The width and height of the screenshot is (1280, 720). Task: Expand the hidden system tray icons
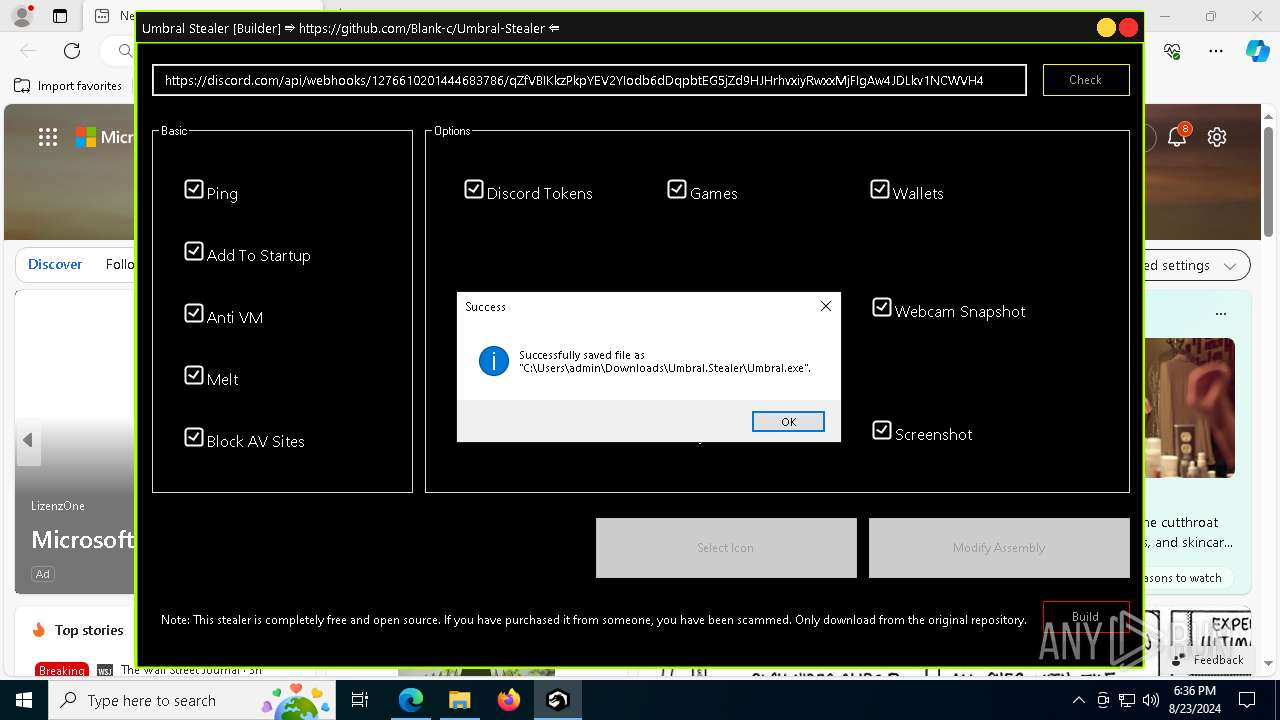(x=1078, y=700)
